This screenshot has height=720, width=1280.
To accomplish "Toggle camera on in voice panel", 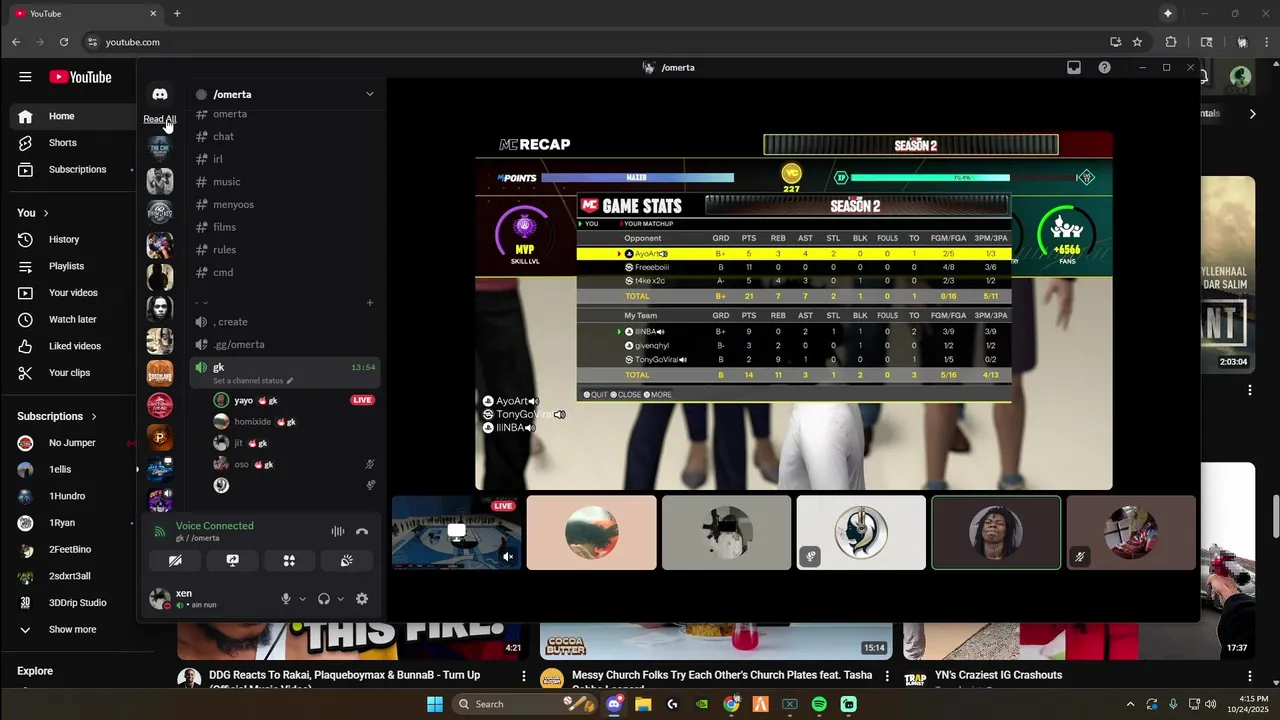I will click(175, 561).
